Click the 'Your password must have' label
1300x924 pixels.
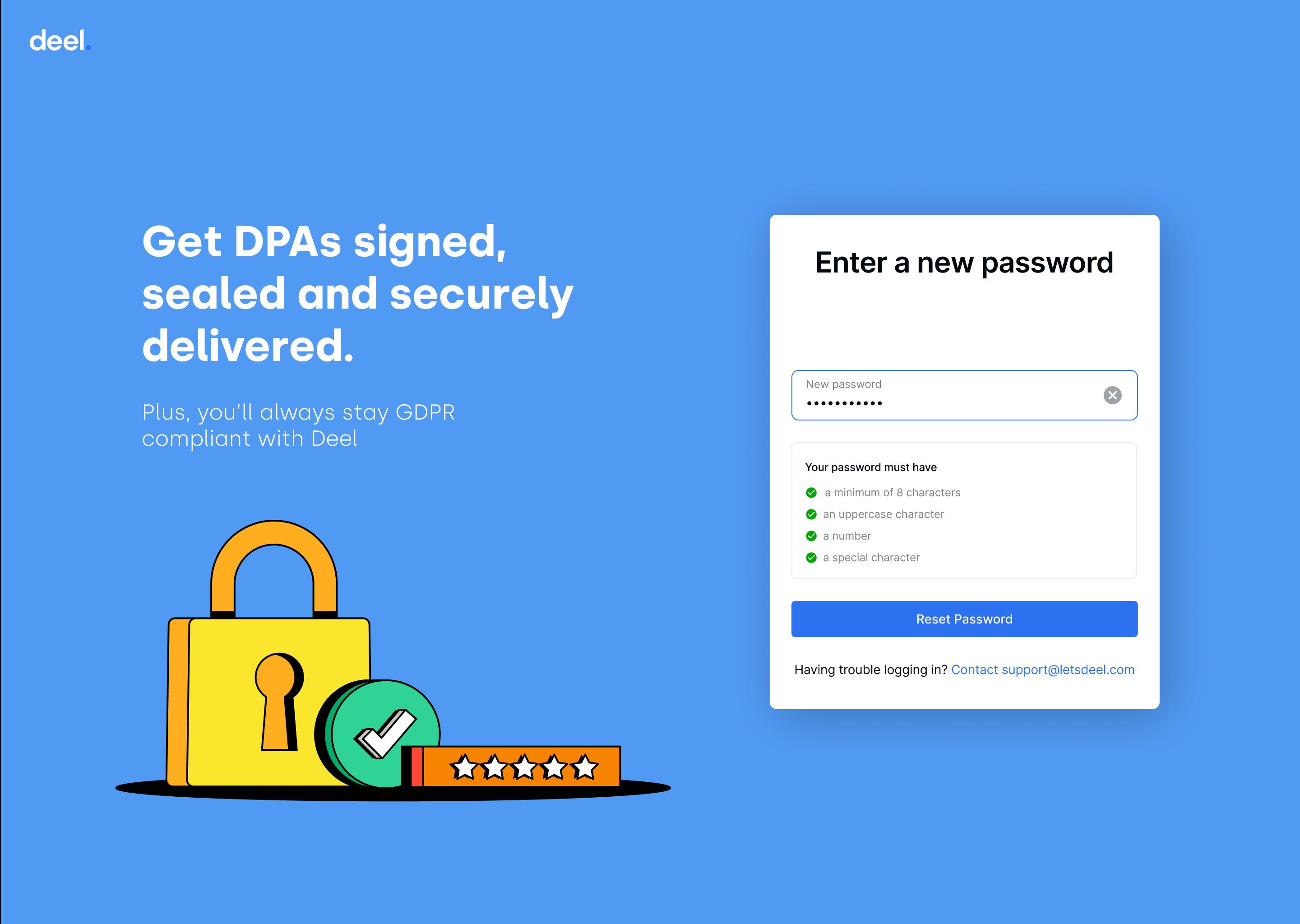coord(871,467)
